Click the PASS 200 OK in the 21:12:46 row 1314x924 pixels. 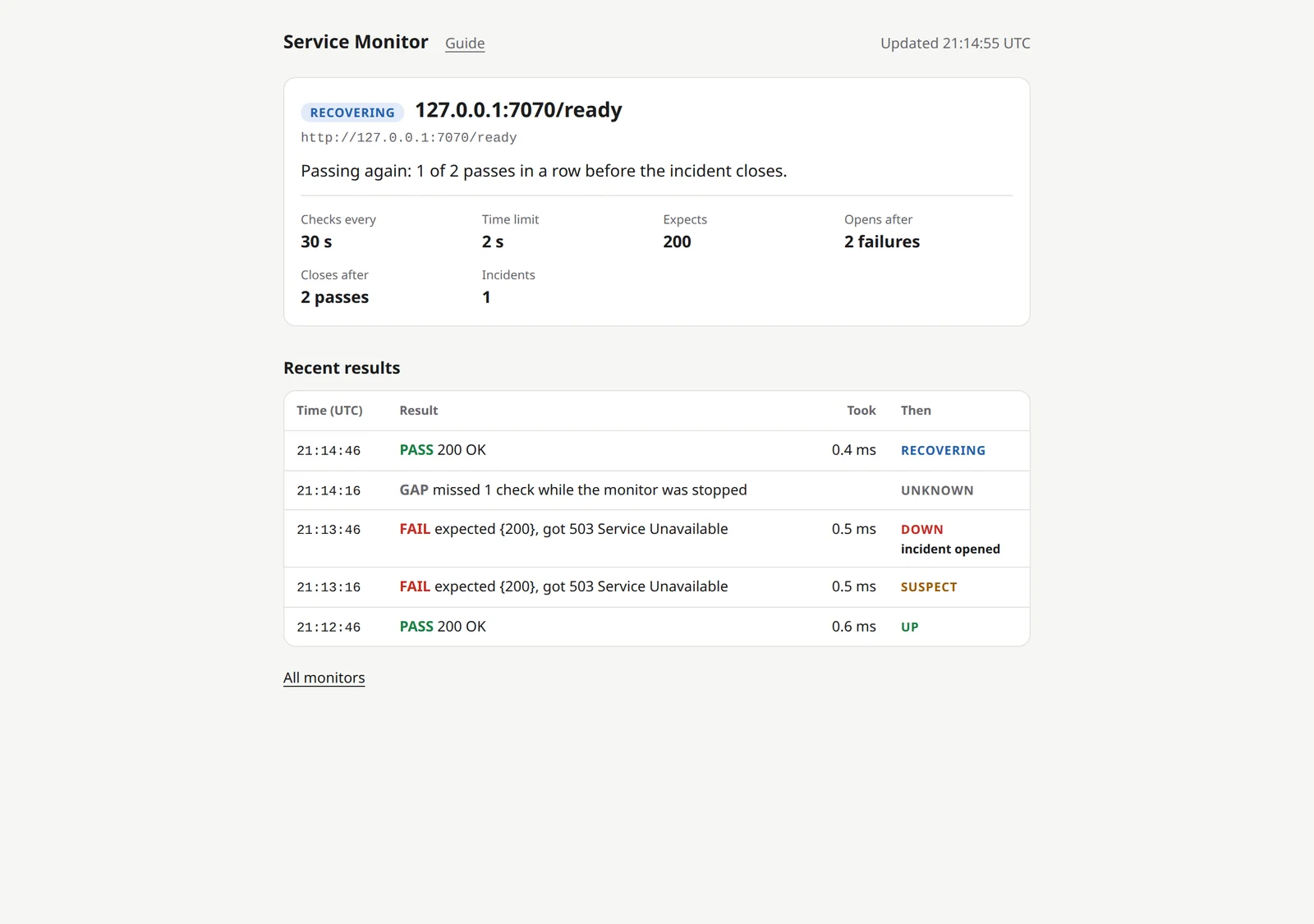coord(443,627)
